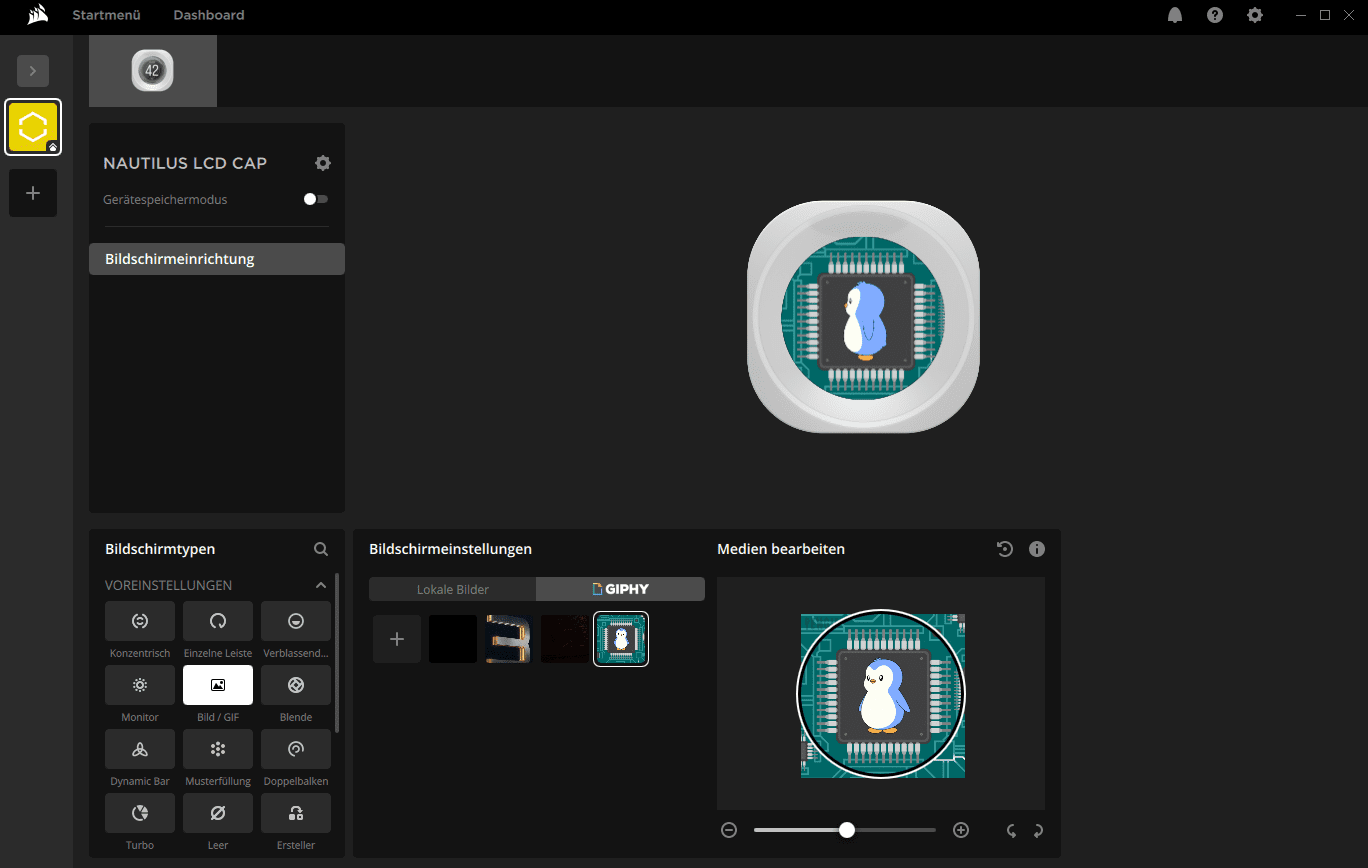Select the Nautilus LCD Cap device tab
Image resolution: width=1368 pixels, height=868 pixels.
(153, 71)
